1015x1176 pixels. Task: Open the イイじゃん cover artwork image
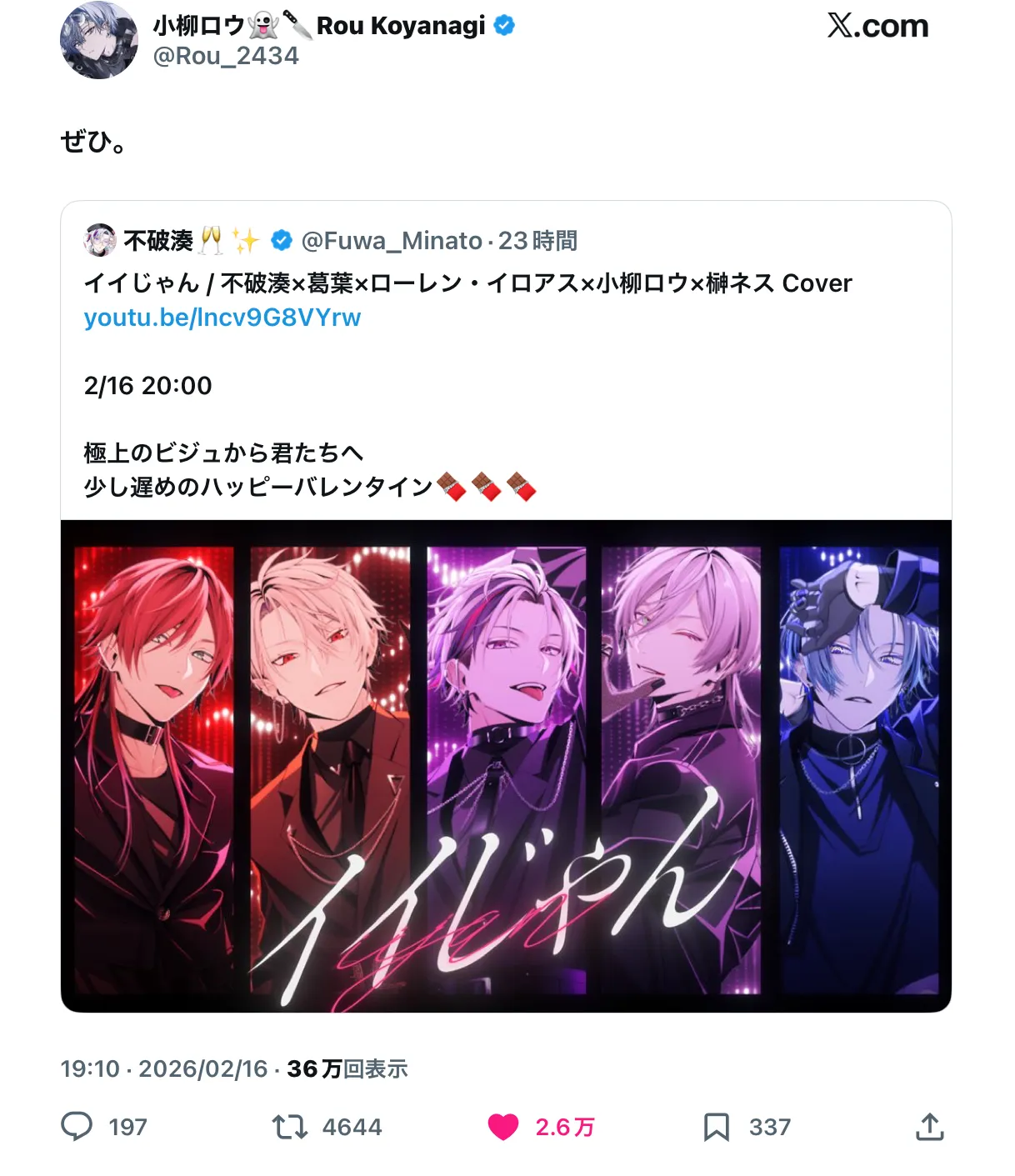[x=506, y=766]
